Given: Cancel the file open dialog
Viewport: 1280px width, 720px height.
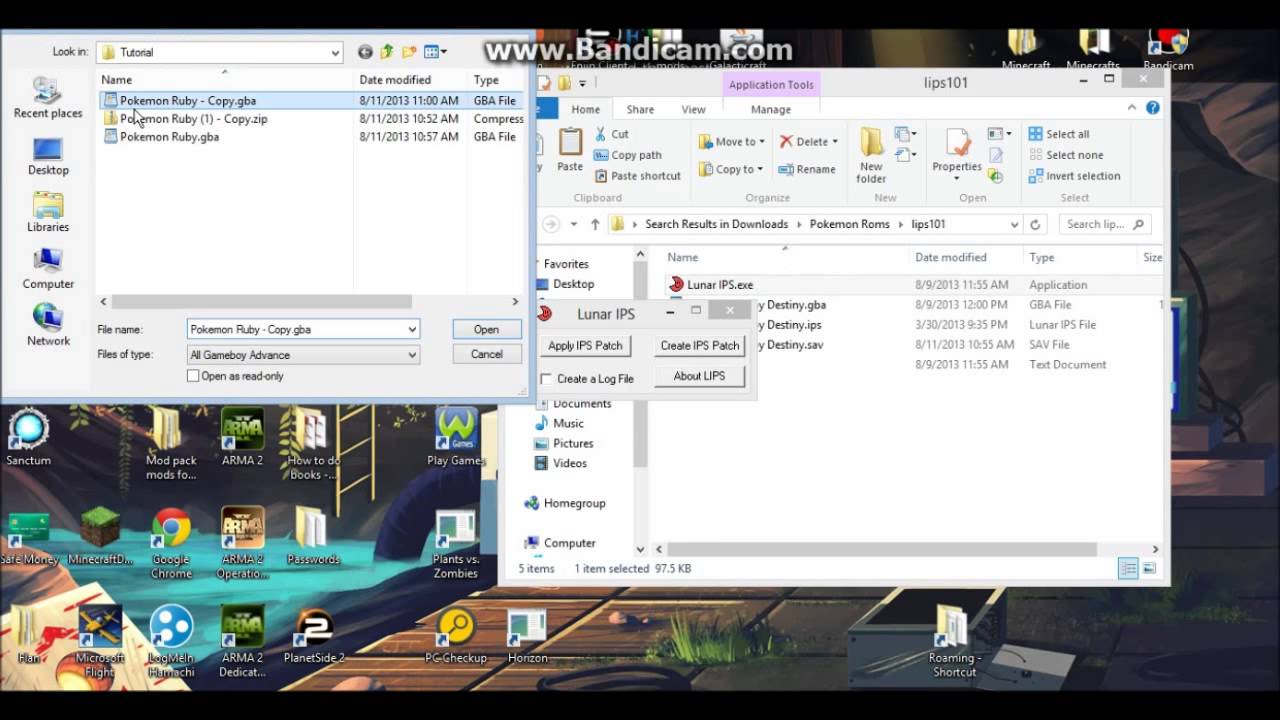Looking at the screenshot, I should [486, 354].
